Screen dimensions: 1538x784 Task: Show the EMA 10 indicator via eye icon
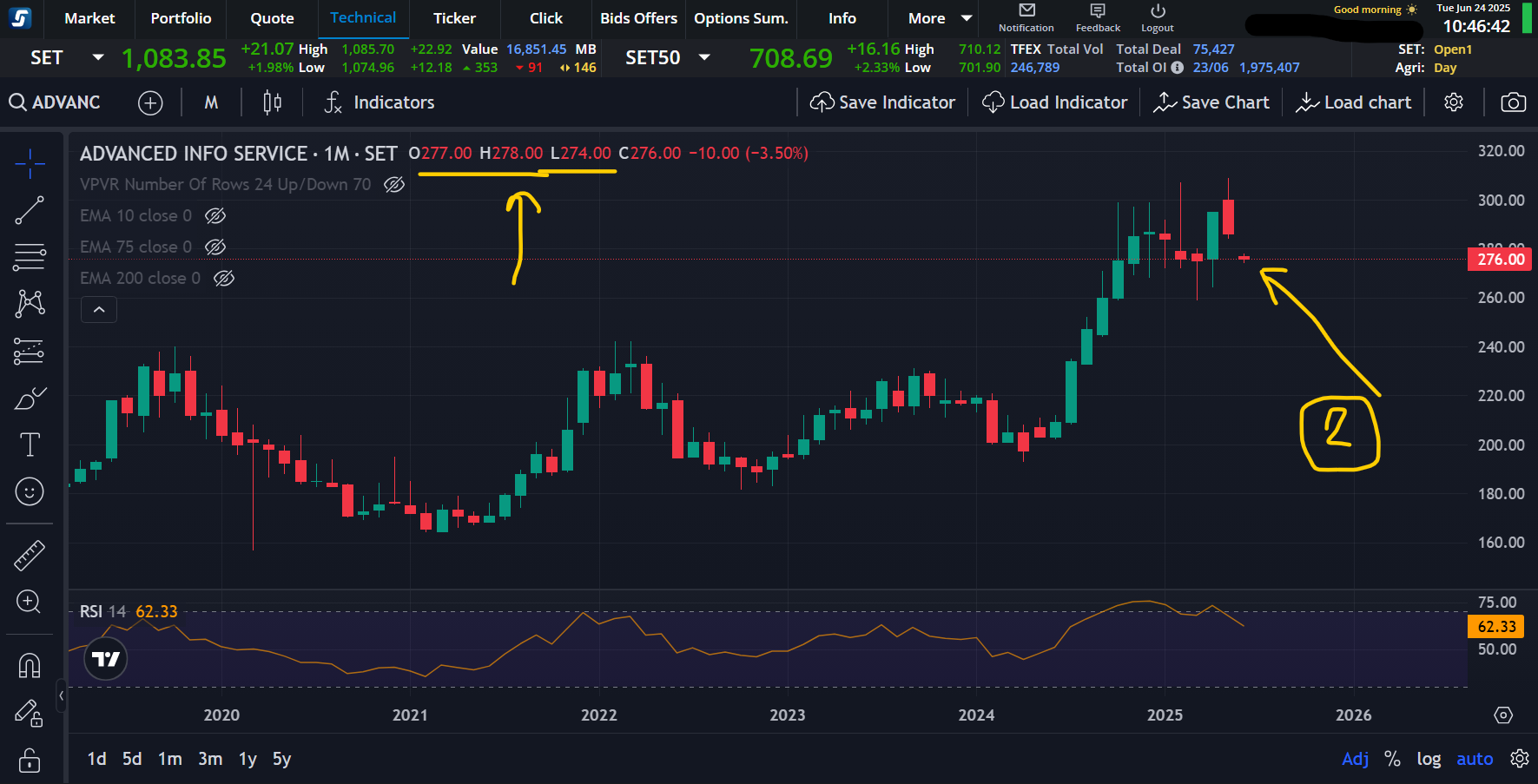tap(215, 216)
